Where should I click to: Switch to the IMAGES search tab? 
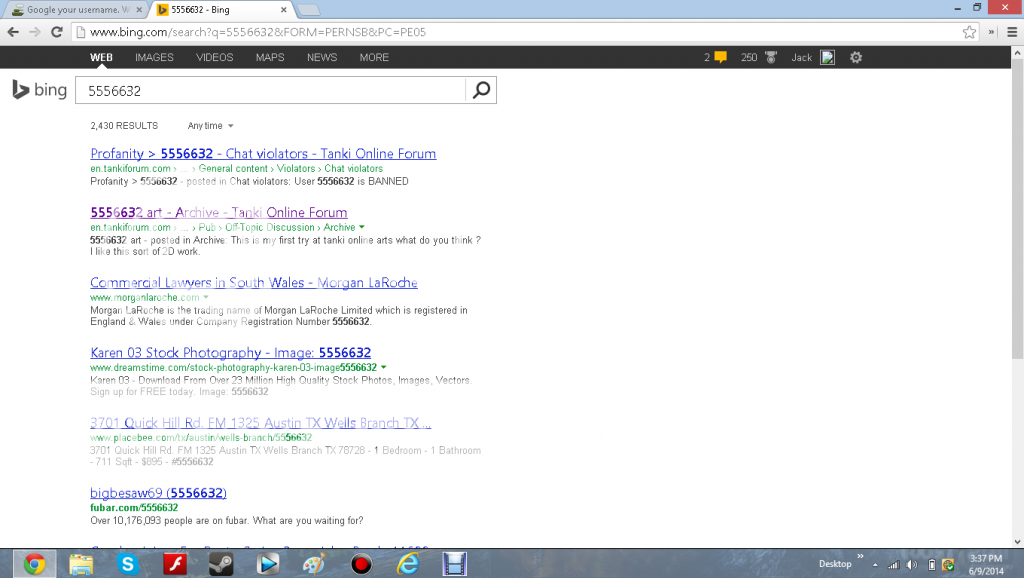click(154, 58)
